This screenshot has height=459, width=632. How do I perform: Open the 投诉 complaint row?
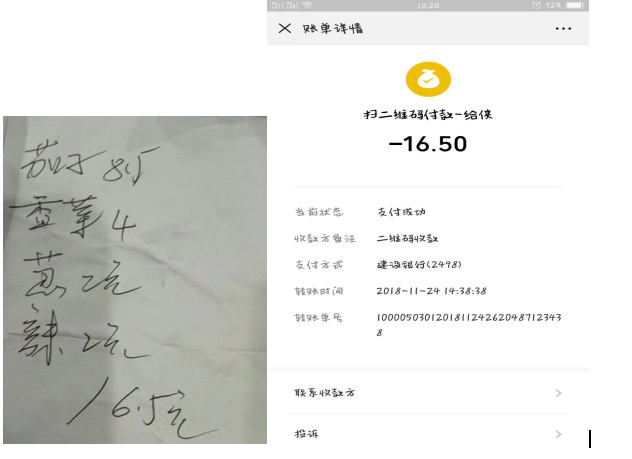pos(428,434)
